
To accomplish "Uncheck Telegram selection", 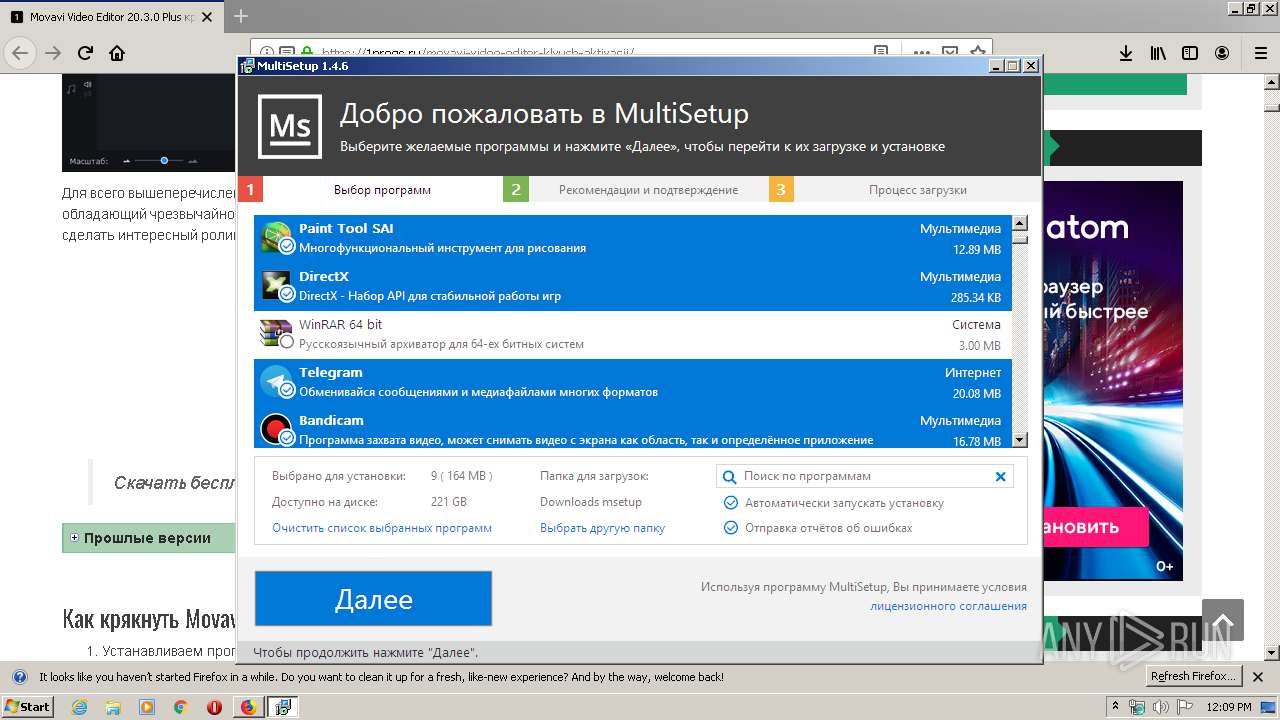I will coord(287,390).
